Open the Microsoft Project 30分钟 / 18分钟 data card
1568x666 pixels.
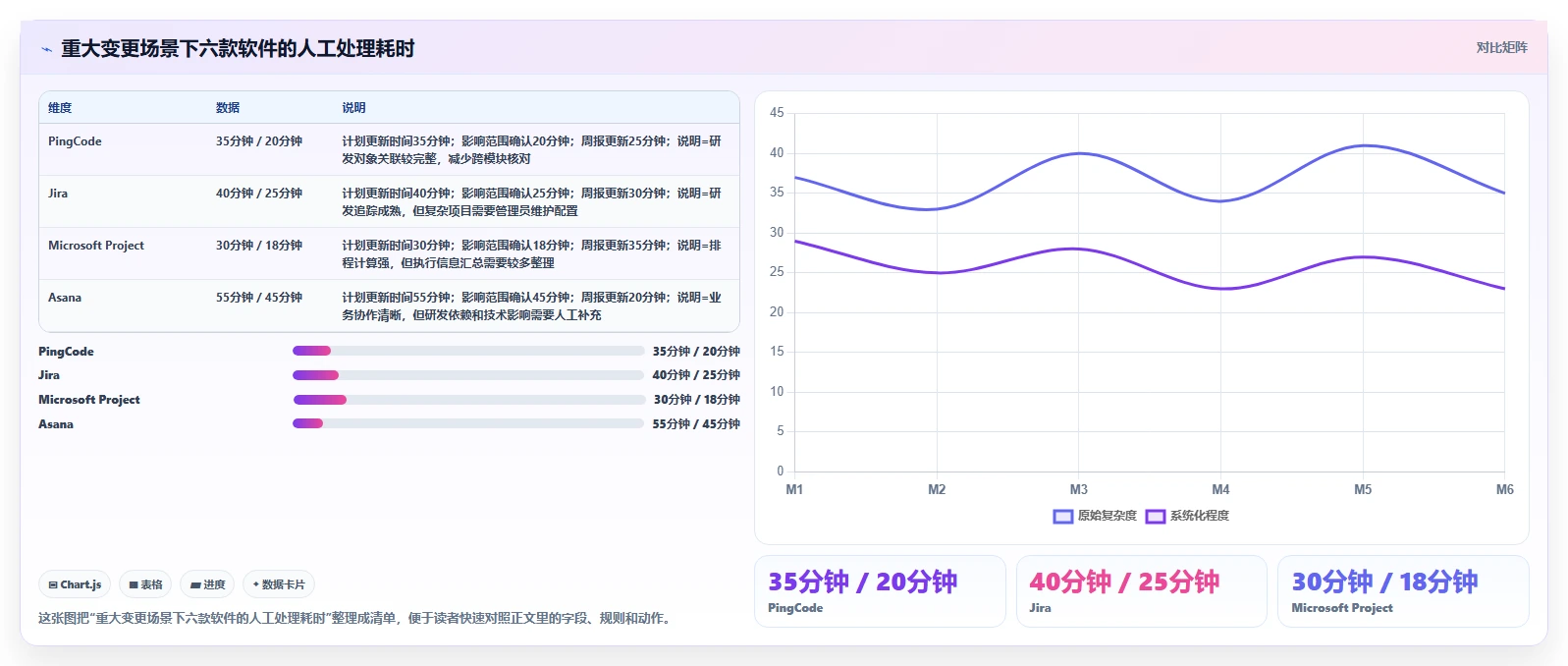[1403, 591]
